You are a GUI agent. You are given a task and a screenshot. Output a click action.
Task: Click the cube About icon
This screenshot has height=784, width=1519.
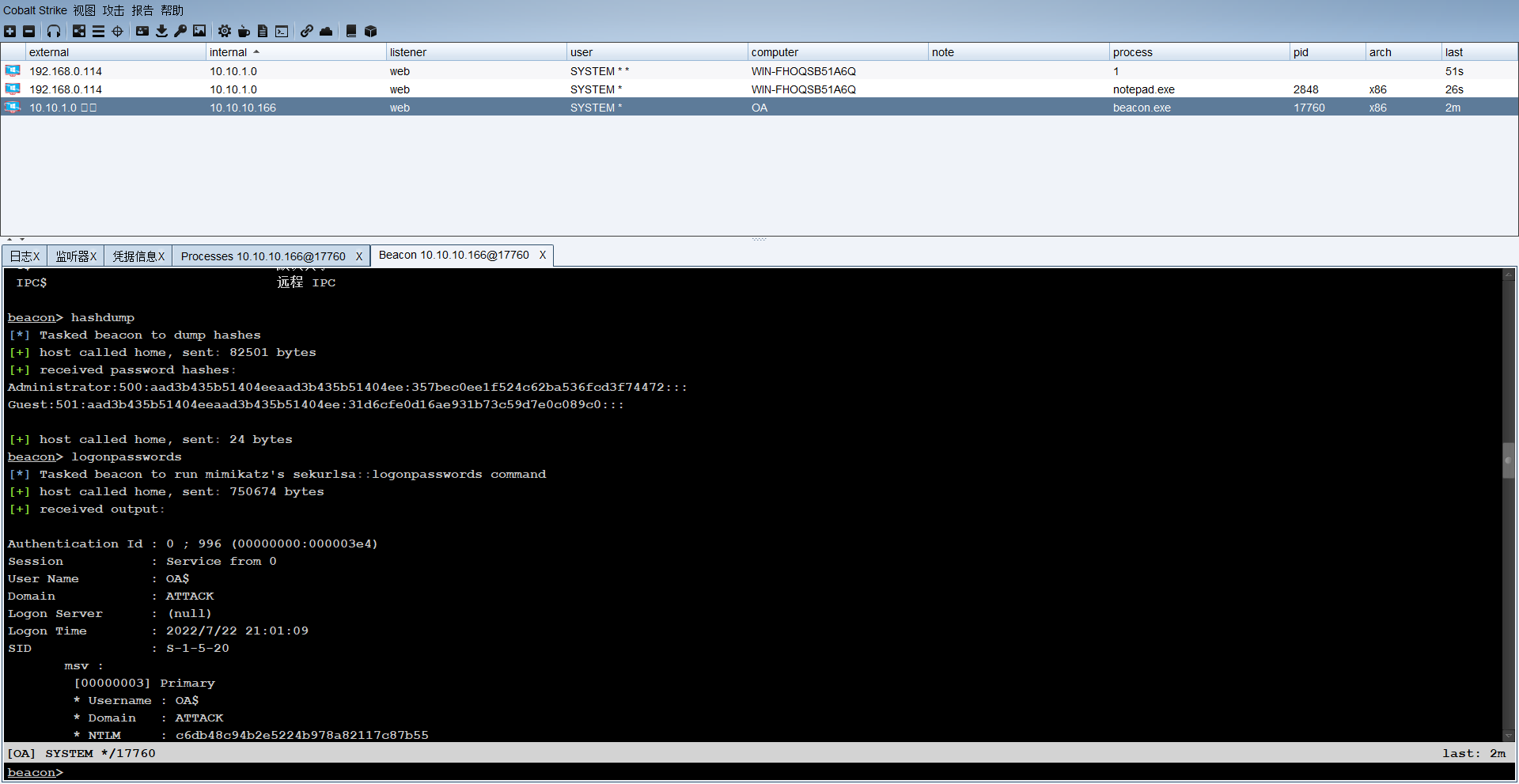(370, 31)
